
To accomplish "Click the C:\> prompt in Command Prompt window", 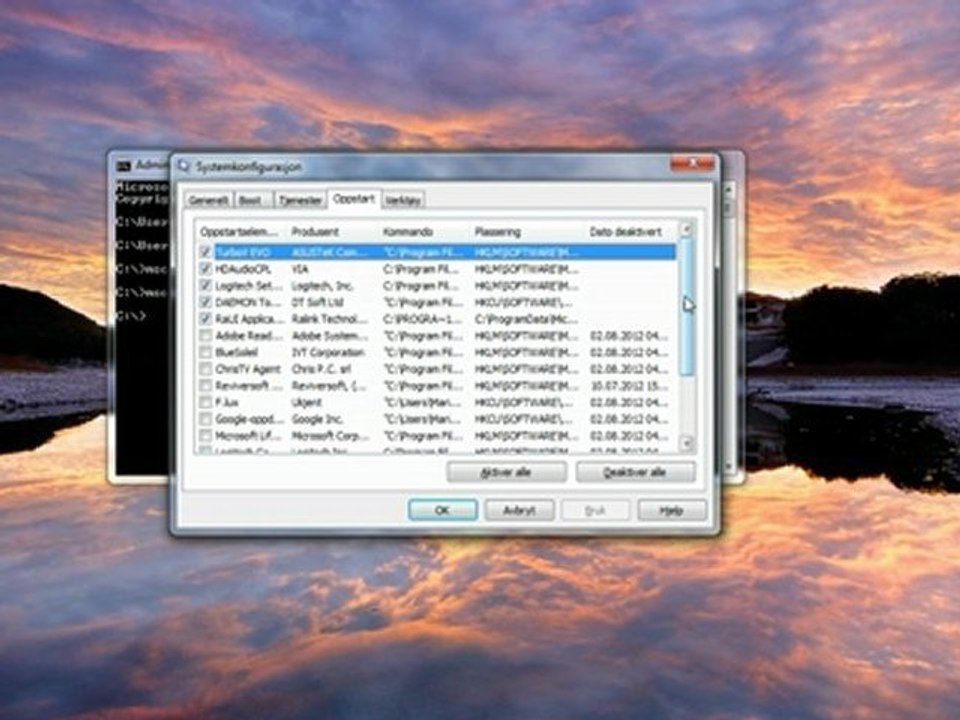I will click(131, 315).
